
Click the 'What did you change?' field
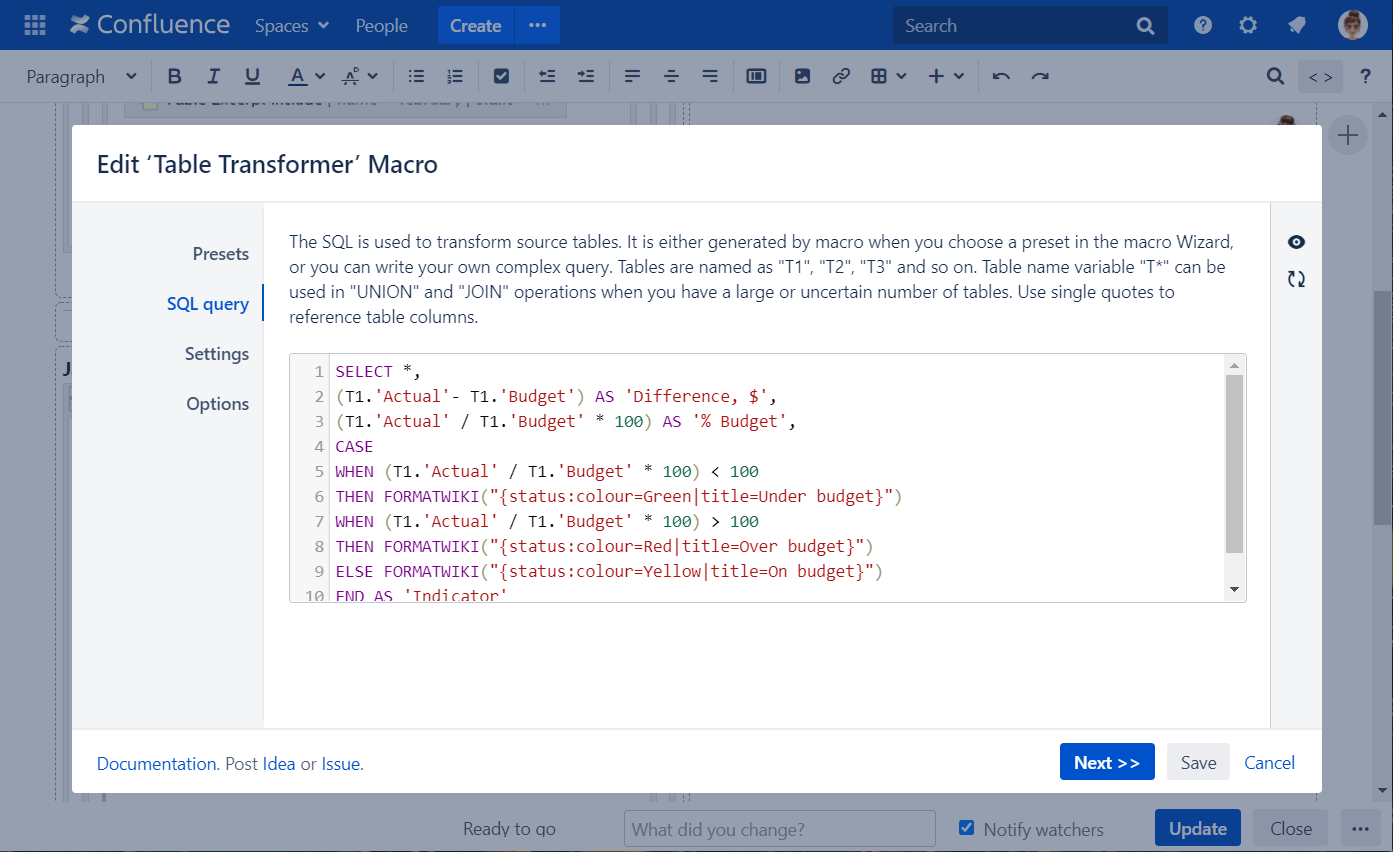[x=779, y=829]
